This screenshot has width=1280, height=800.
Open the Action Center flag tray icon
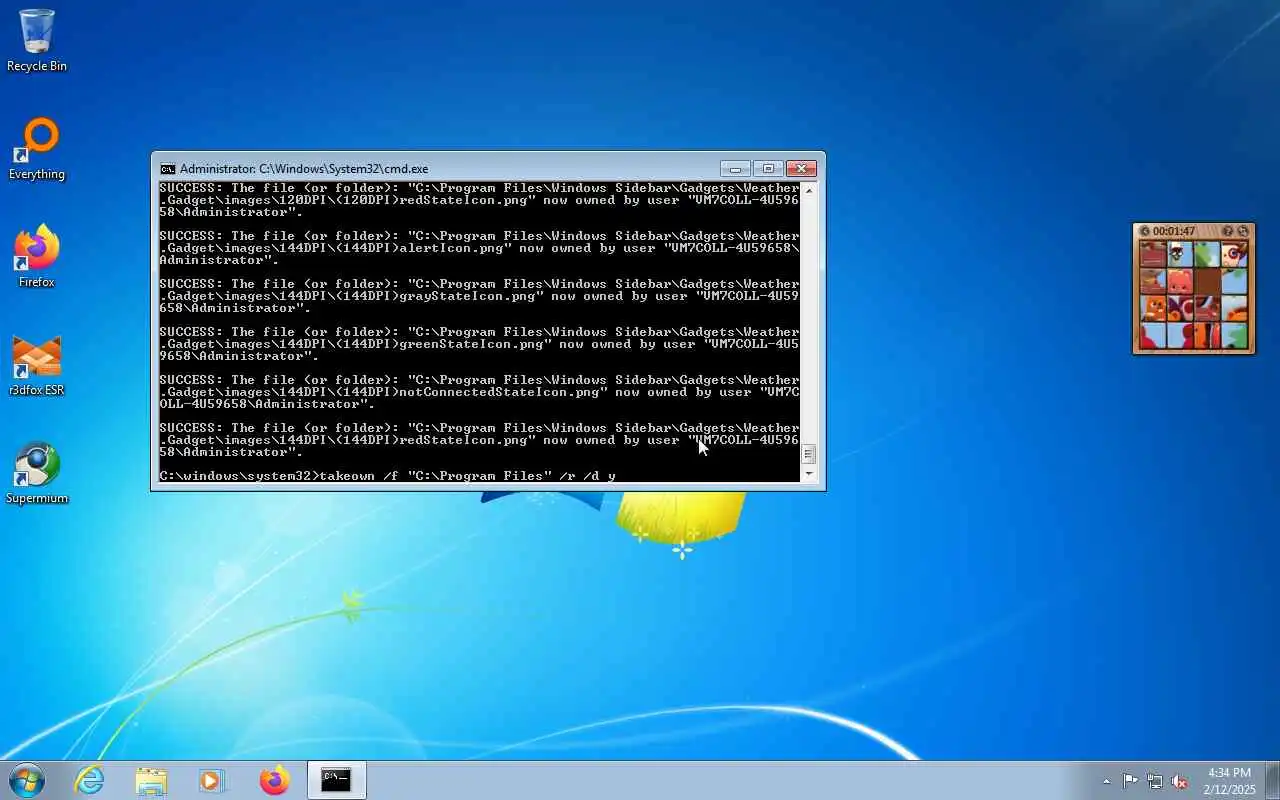coord(1130,781)
